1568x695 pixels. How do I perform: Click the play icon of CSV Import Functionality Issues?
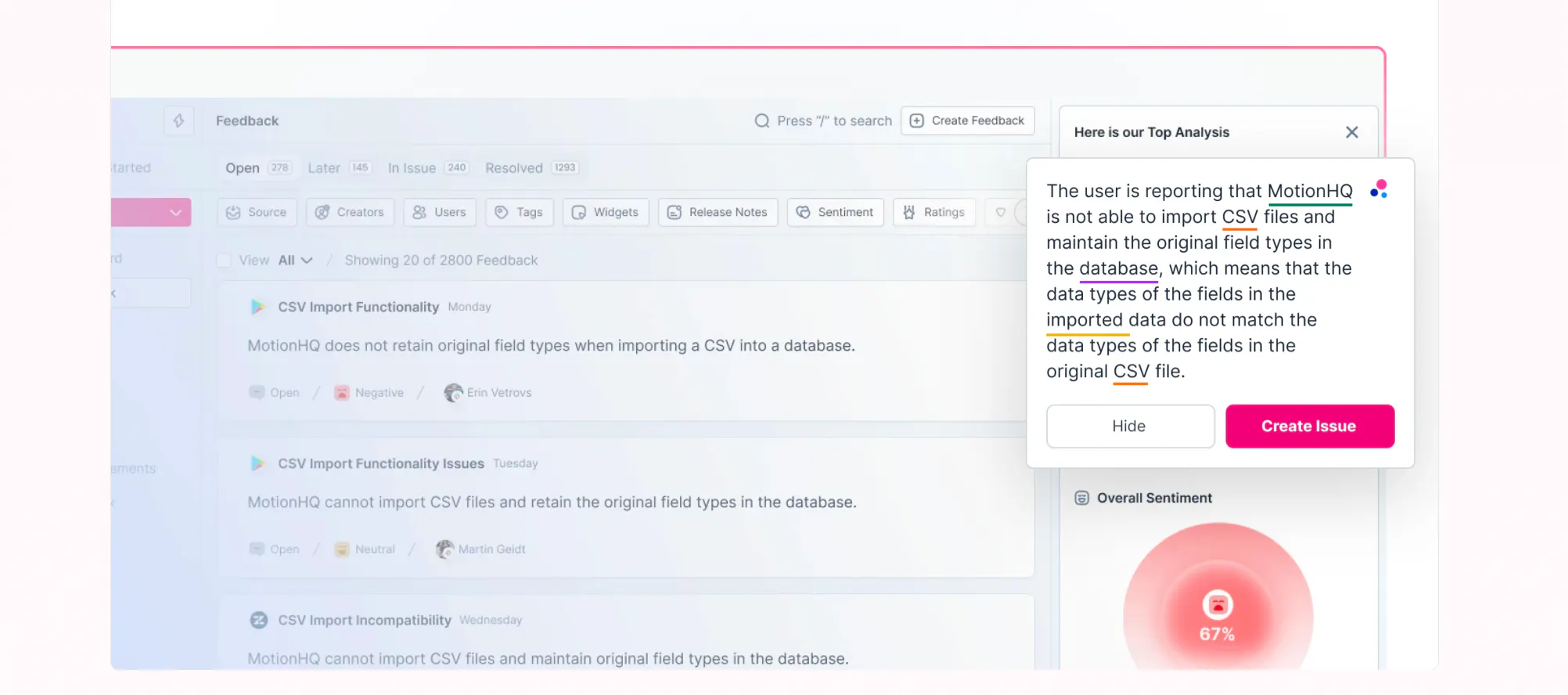click(x=257, y=463)
